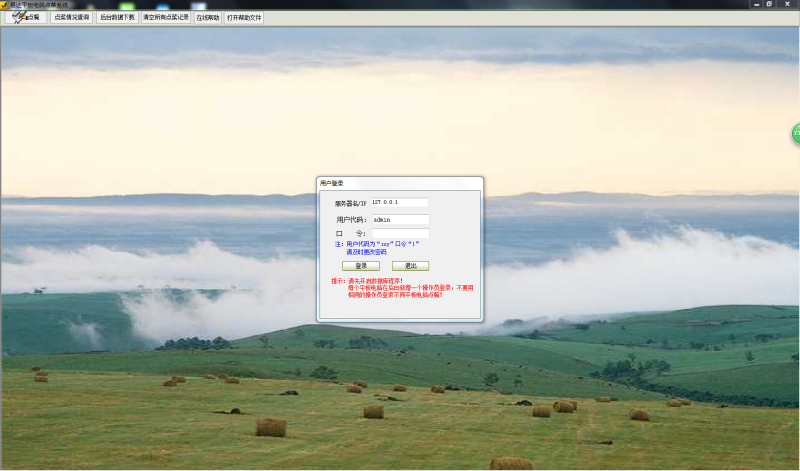Viewport: 800px width, 471px height.
Task: Click 清空所有点菜记录 to clear order records
Action: click(165, 17)
